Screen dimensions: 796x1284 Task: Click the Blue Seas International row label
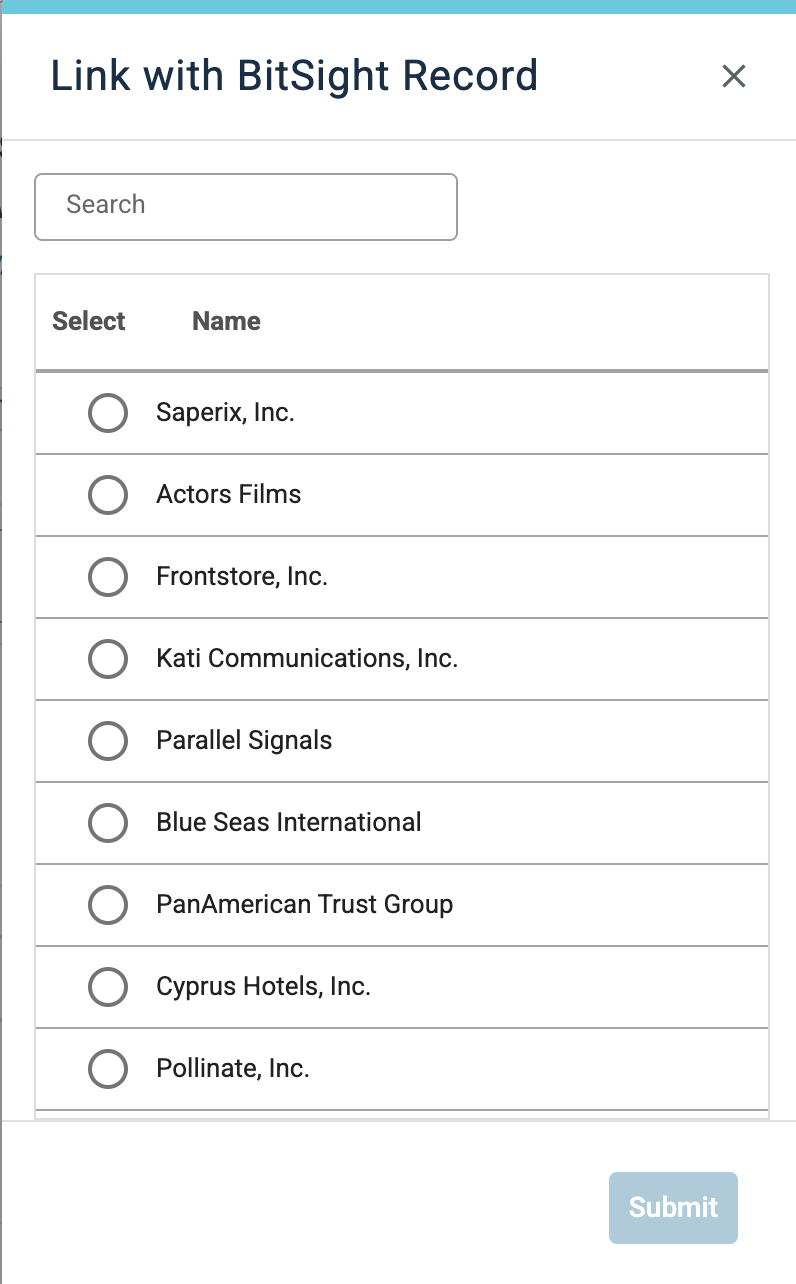[x=289, y=823]
